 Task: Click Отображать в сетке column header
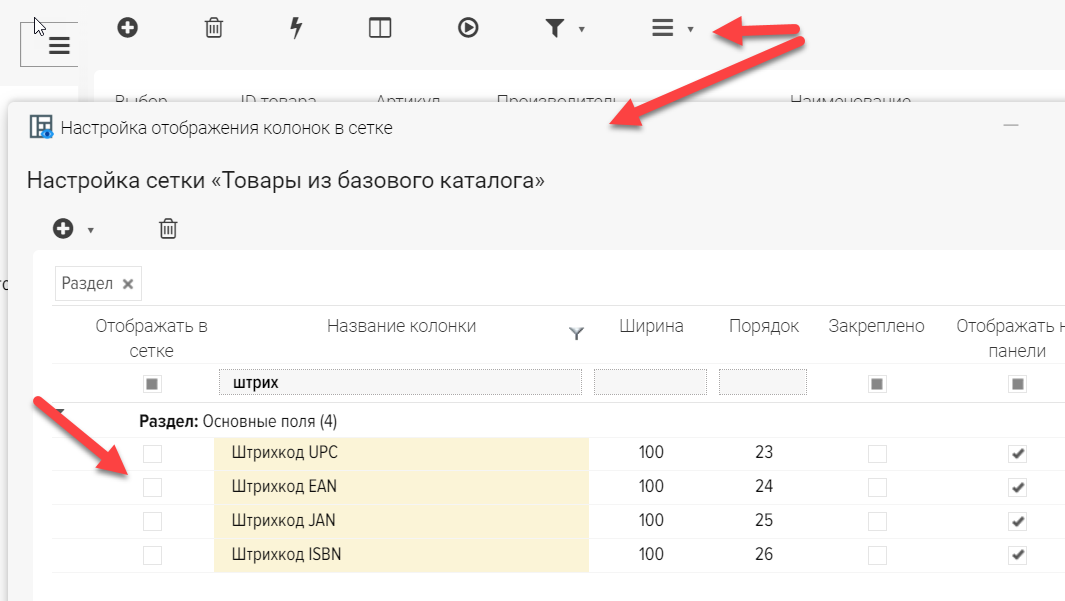[x=151, y=338]
